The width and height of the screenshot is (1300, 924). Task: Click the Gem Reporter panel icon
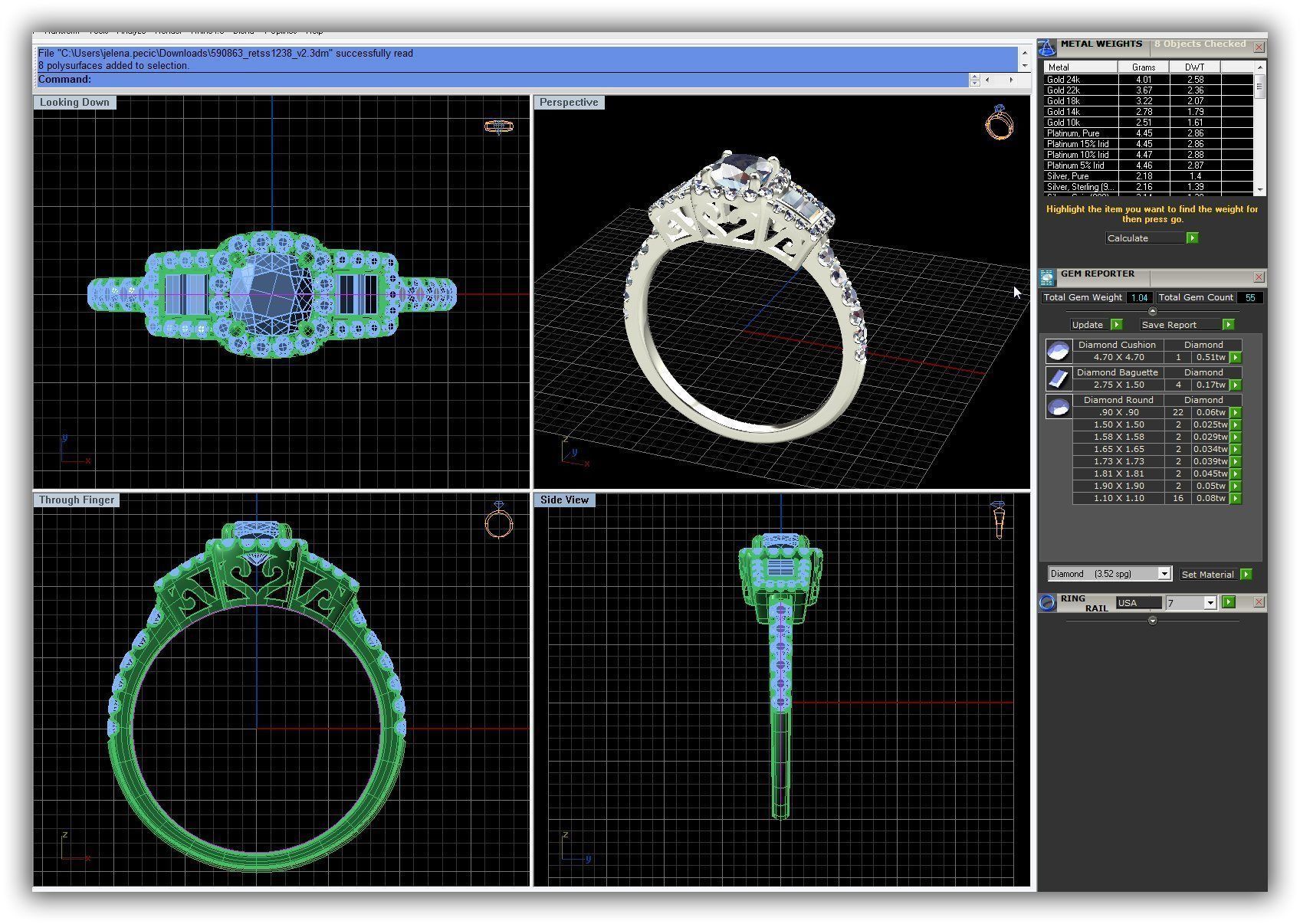(x=1047, y=277)
